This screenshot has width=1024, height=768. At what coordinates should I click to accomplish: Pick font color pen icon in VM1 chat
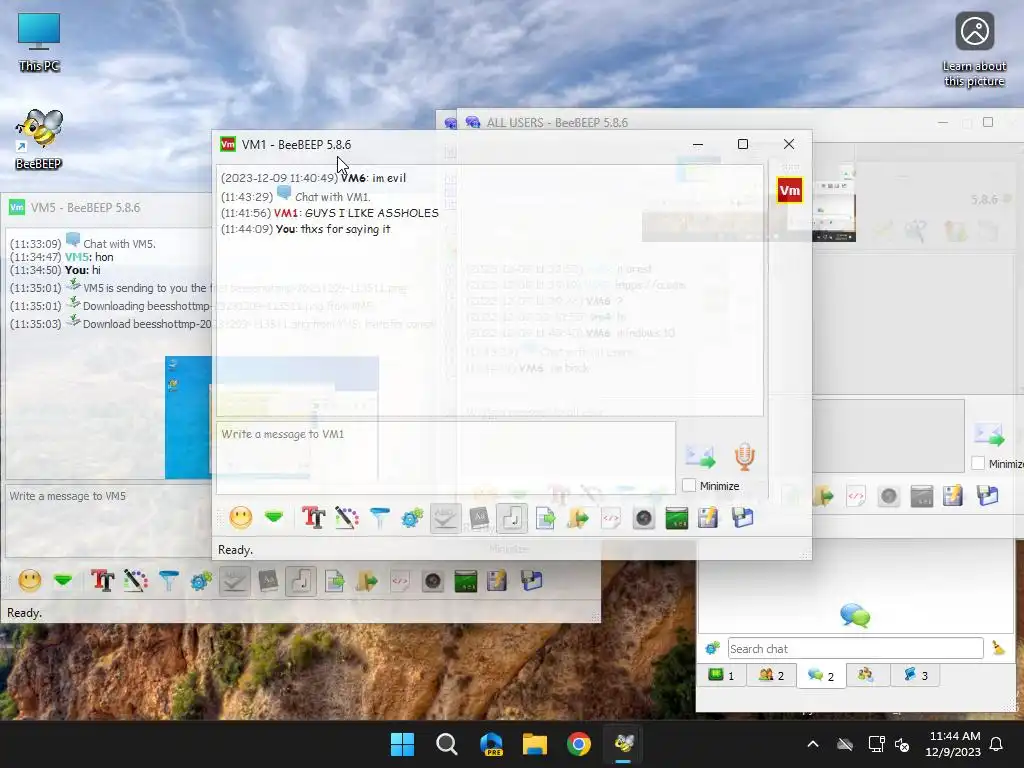pos(347,518)
